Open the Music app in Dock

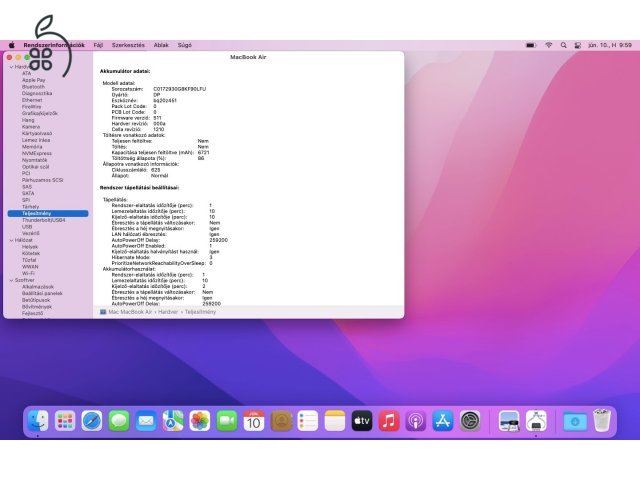(389, 421)
